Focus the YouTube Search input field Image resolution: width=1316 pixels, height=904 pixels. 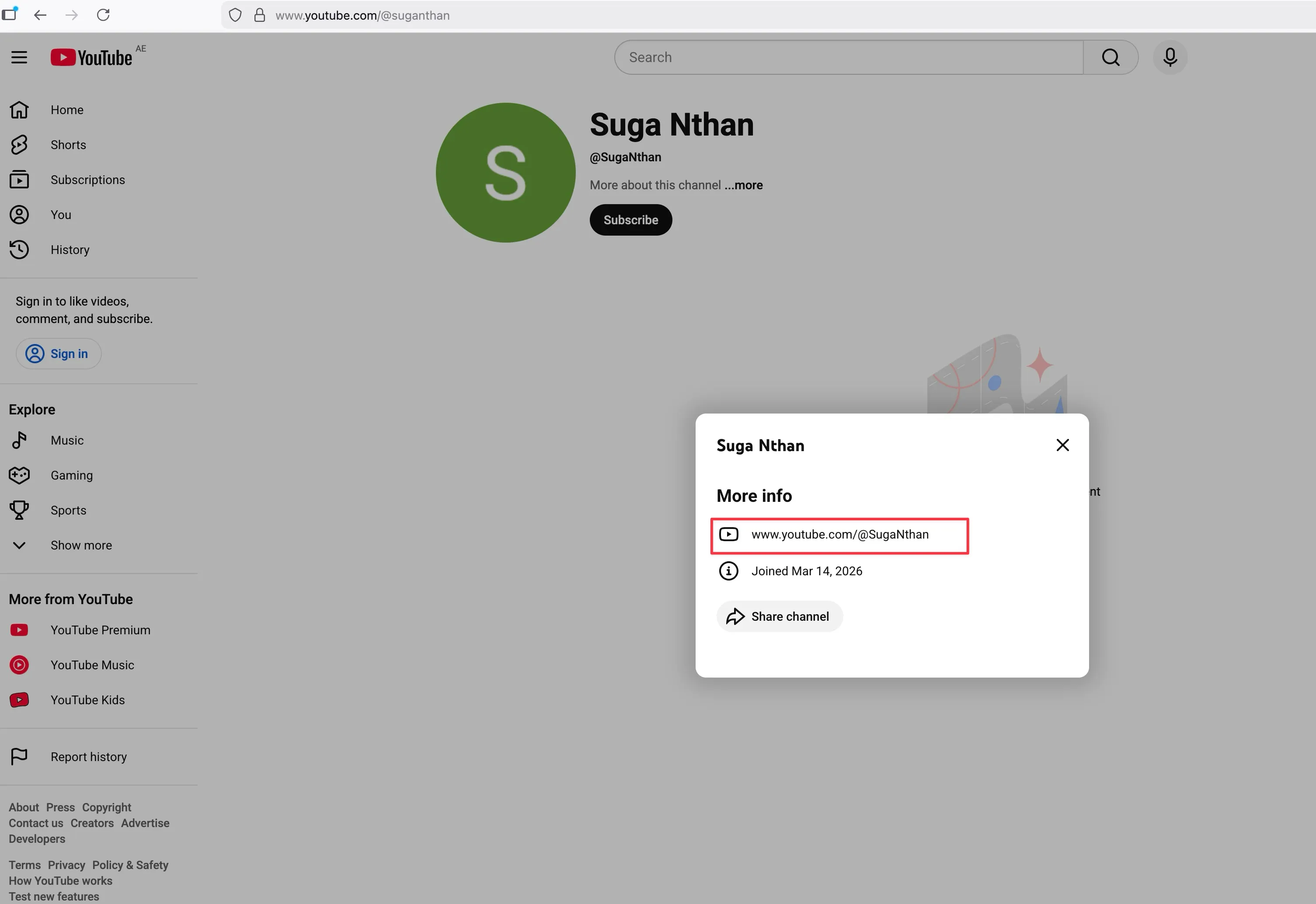click(848, 57)
